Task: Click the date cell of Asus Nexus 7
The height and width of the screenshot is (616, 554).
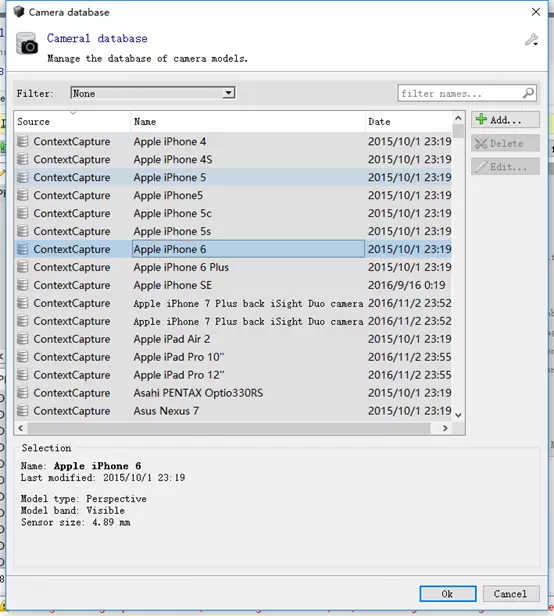Action: click(x=409, y=411)
